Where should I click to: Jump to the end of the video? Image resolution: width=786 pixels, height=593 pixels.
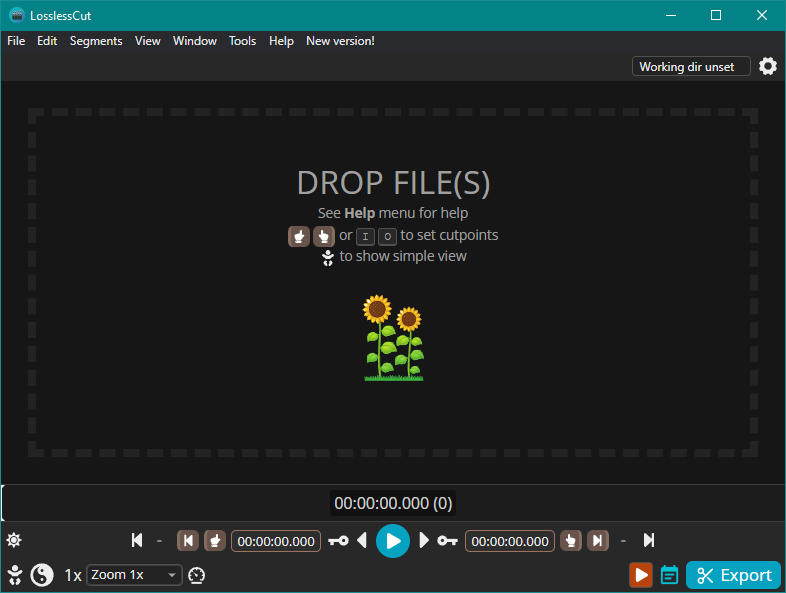649,540
